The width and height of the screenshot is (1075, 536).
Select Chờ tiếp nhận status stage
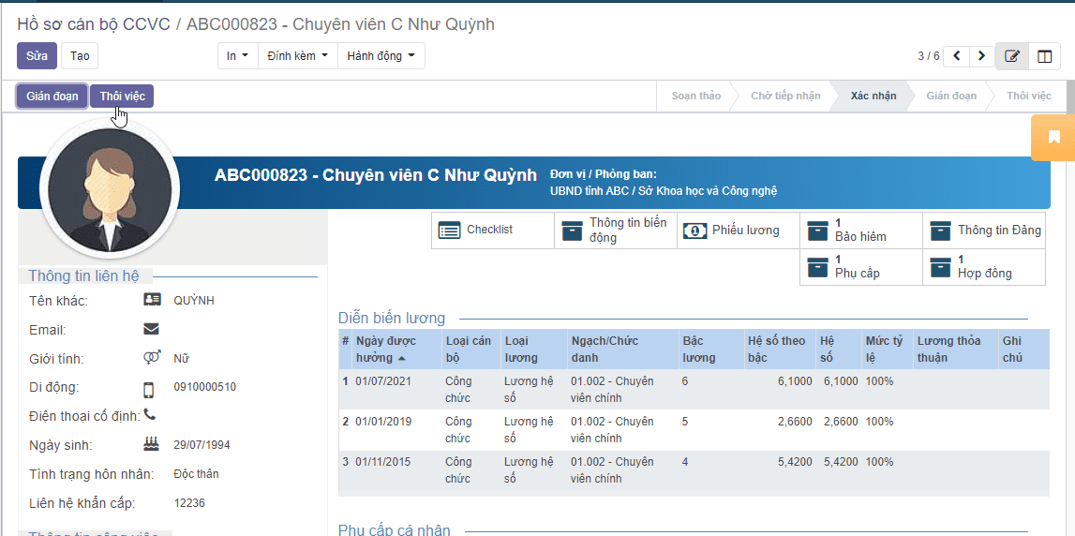coord(785,96)
